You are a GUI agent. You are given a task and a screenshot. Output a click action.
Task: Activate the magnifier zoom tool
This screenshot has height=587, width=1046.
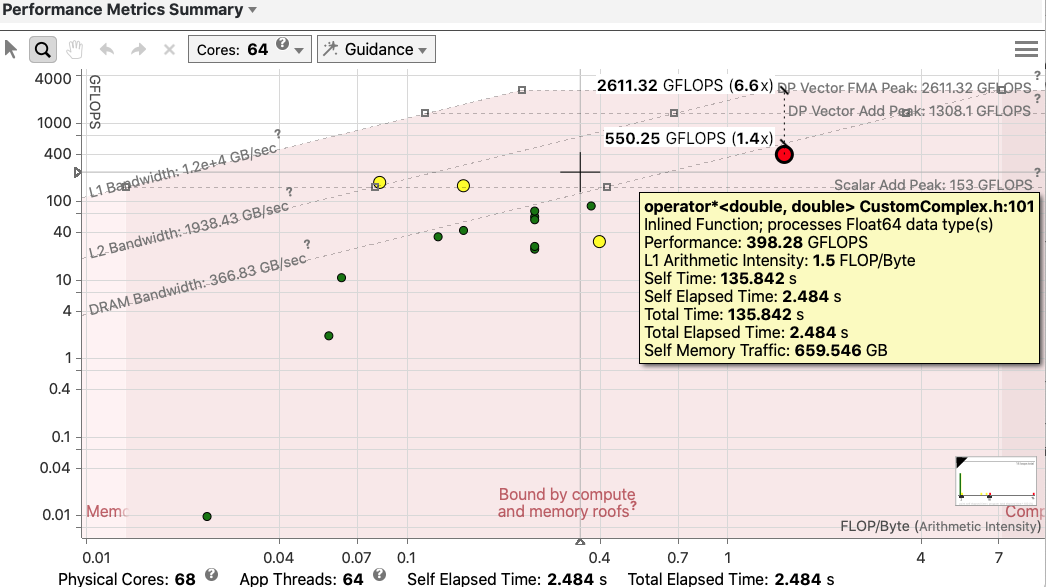(x=41, y=48)
